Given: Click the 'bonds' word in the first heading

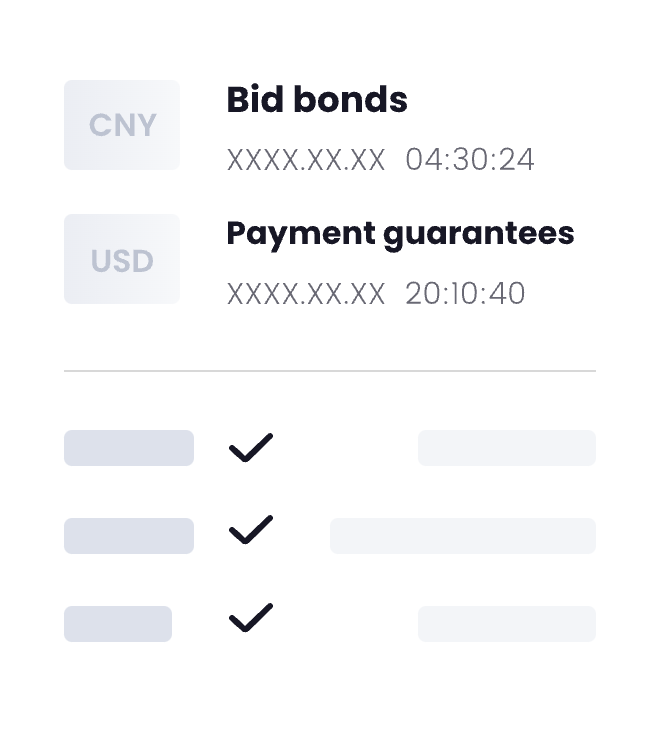Looking at the screenshot, I should point(351,100).
